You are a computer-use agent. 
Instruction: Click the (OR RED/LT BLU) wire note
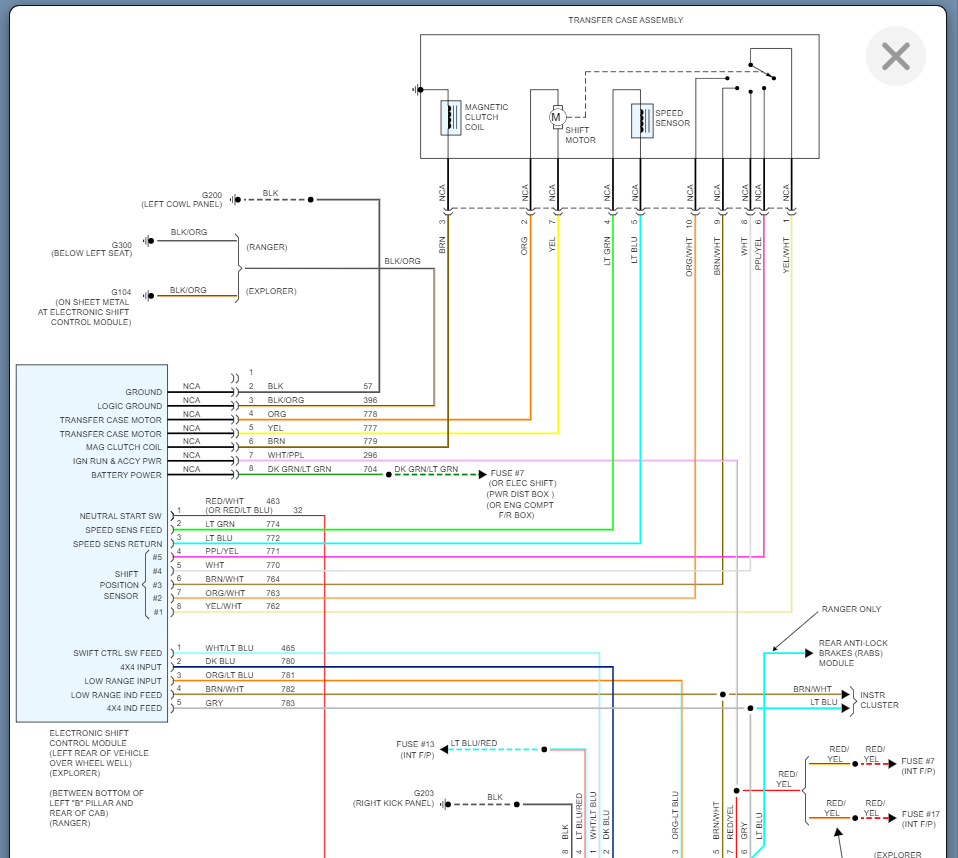[239, 510]
